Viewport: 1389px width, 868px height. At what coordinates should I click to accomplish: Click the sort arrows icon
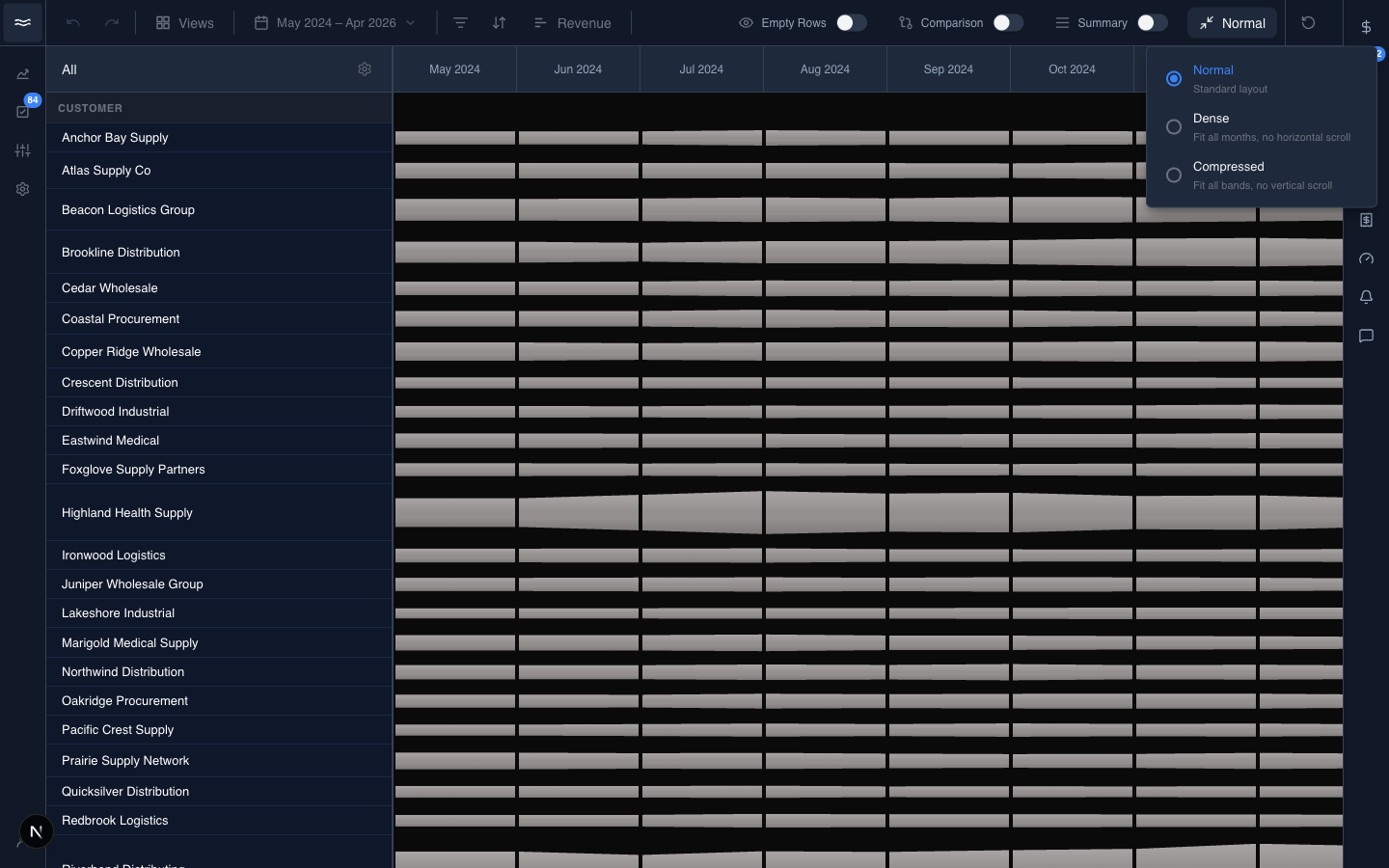point(499,22)
